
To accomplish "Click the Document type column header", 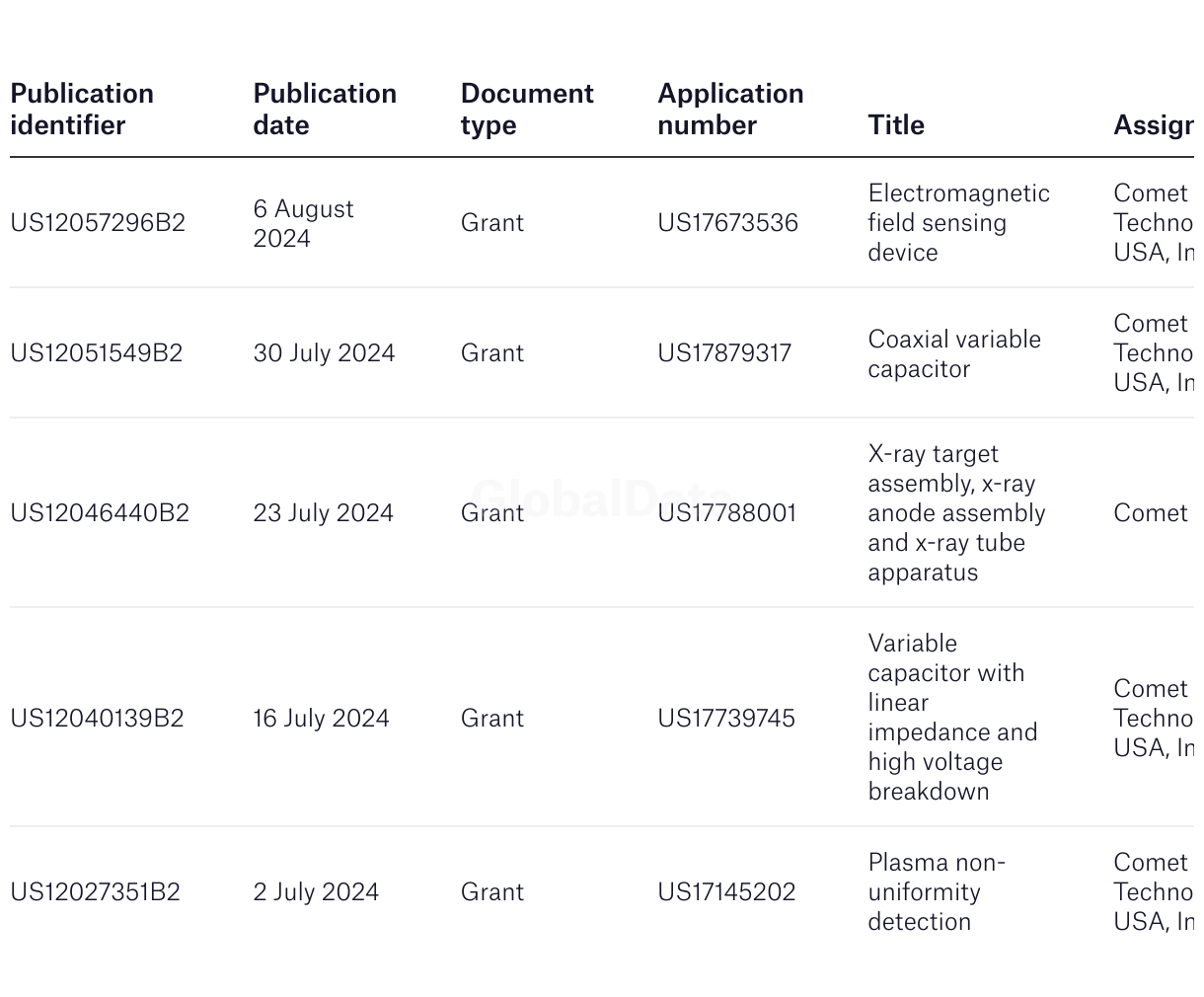I will 526,110.
